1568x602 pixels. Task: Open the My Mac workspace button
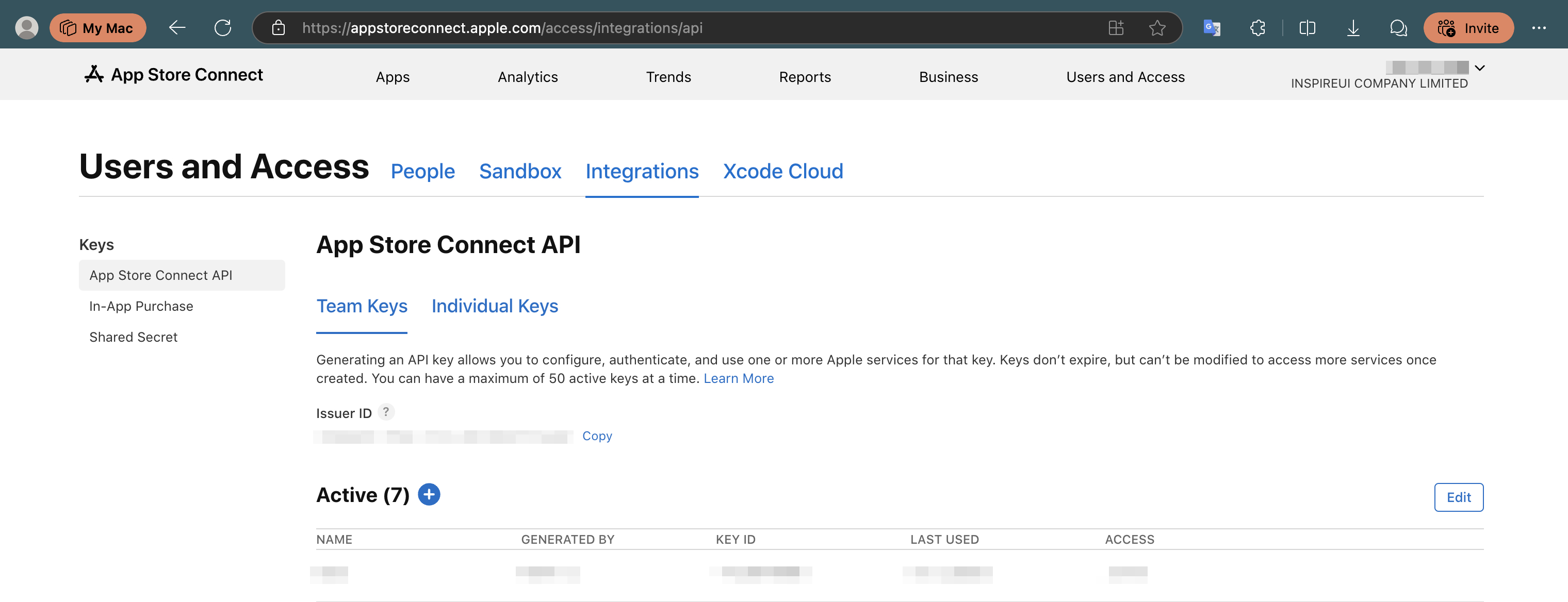coord(97,28)
